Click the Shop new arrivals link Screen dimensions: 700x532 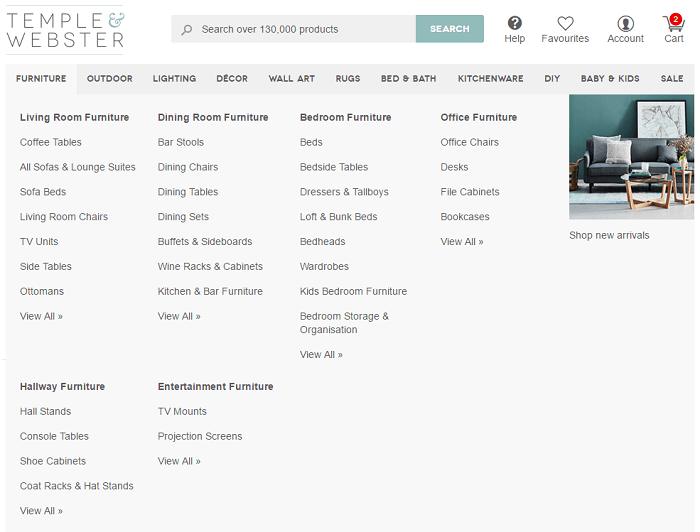tap(609, 236)
